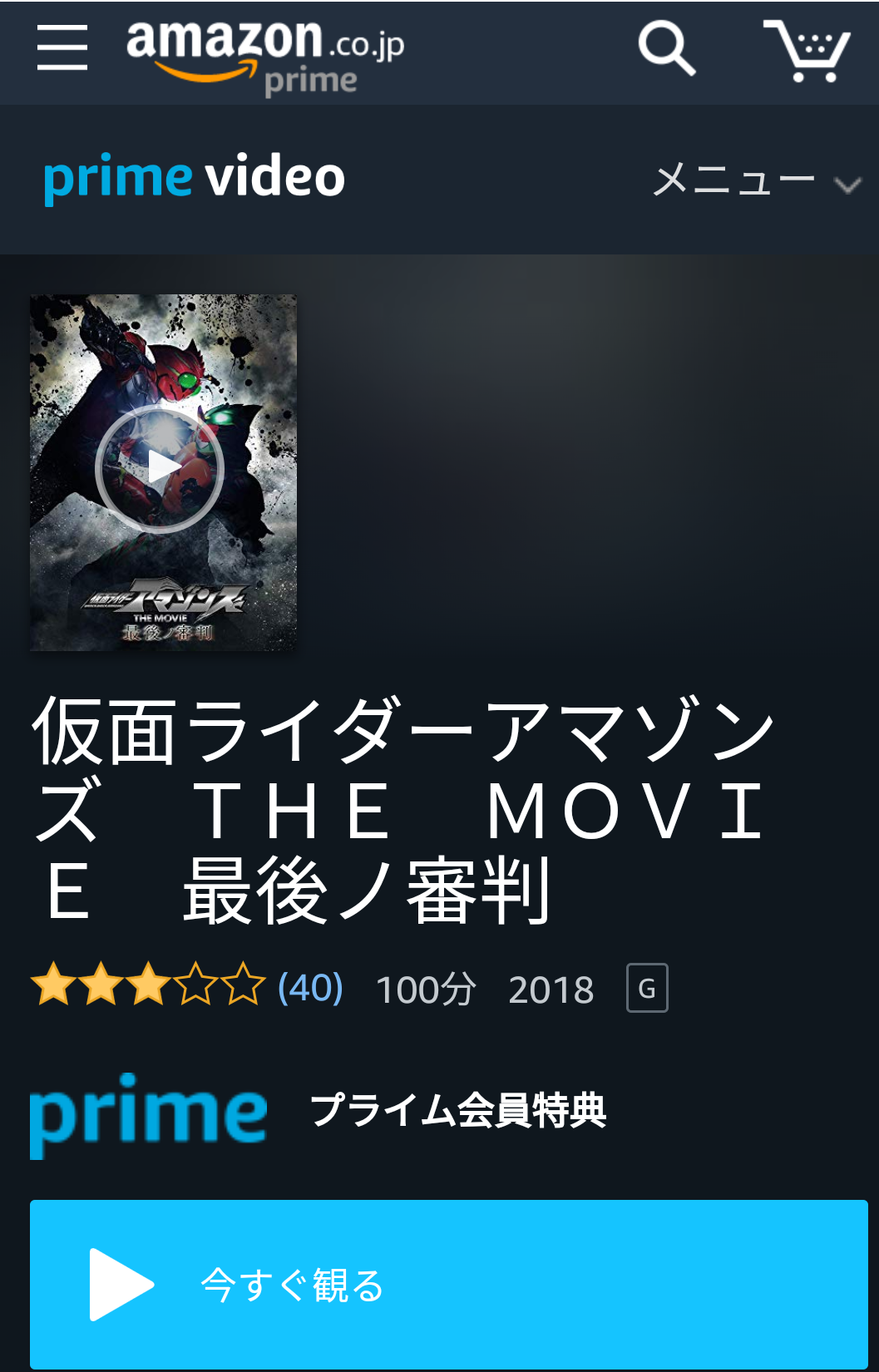Open search with the magnifier icon
The image size is (879, 1372).
click(667, 49)
